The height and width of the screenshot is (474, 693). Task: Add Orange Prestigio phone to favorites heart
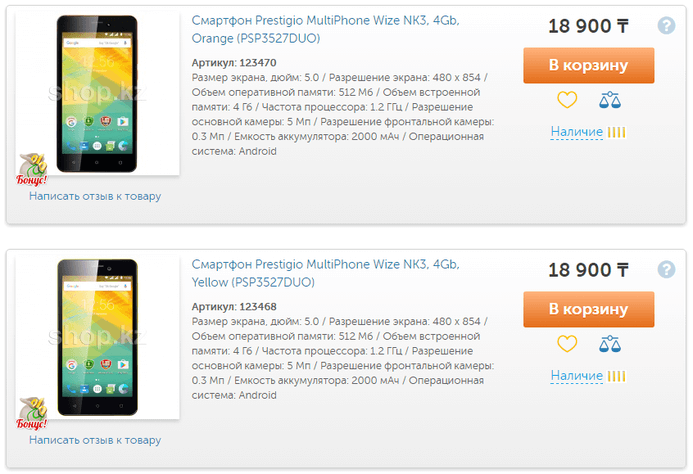pyautogui.click(x=567, y=100)
